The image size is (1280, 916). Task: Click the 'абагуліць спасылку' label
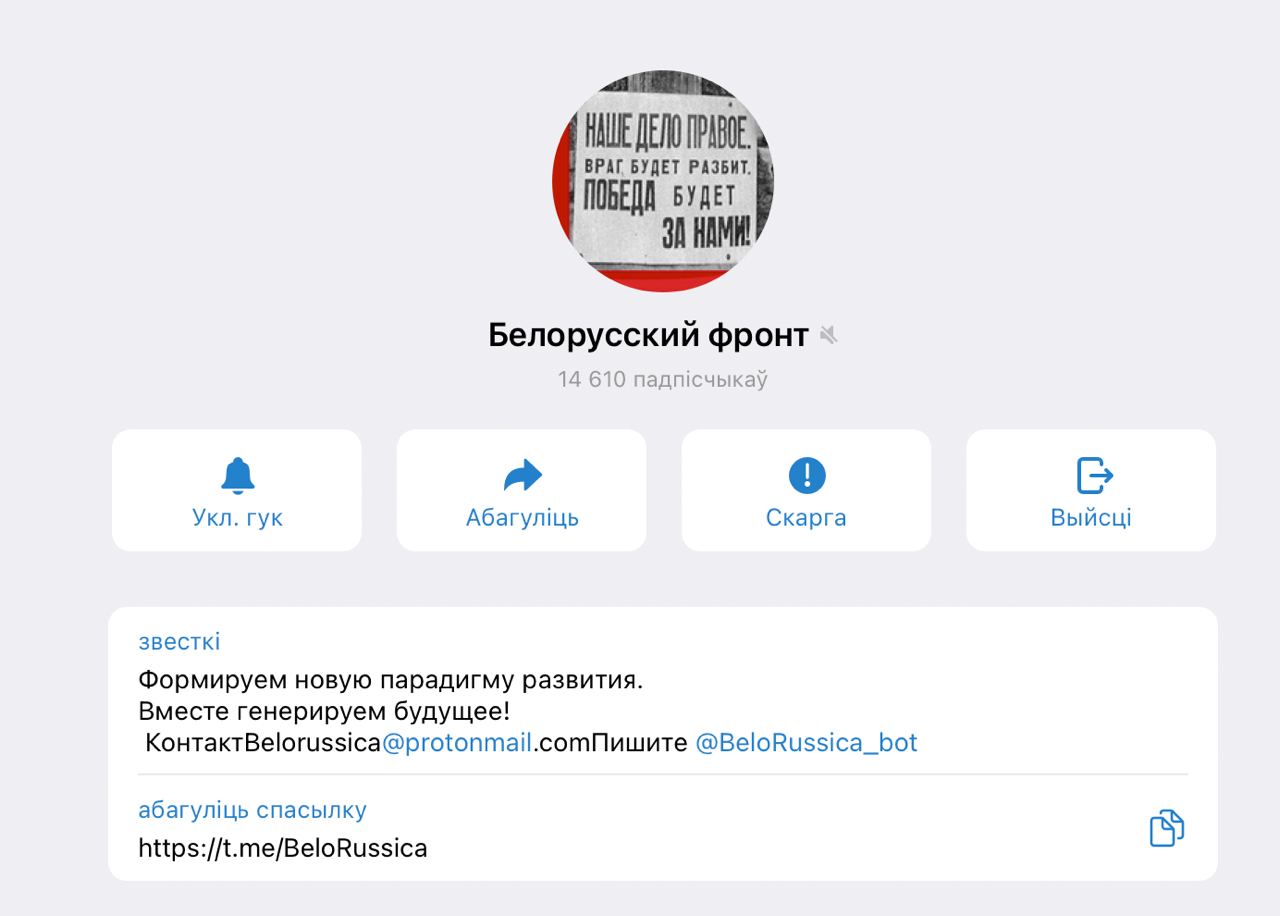tap(252, 810)
